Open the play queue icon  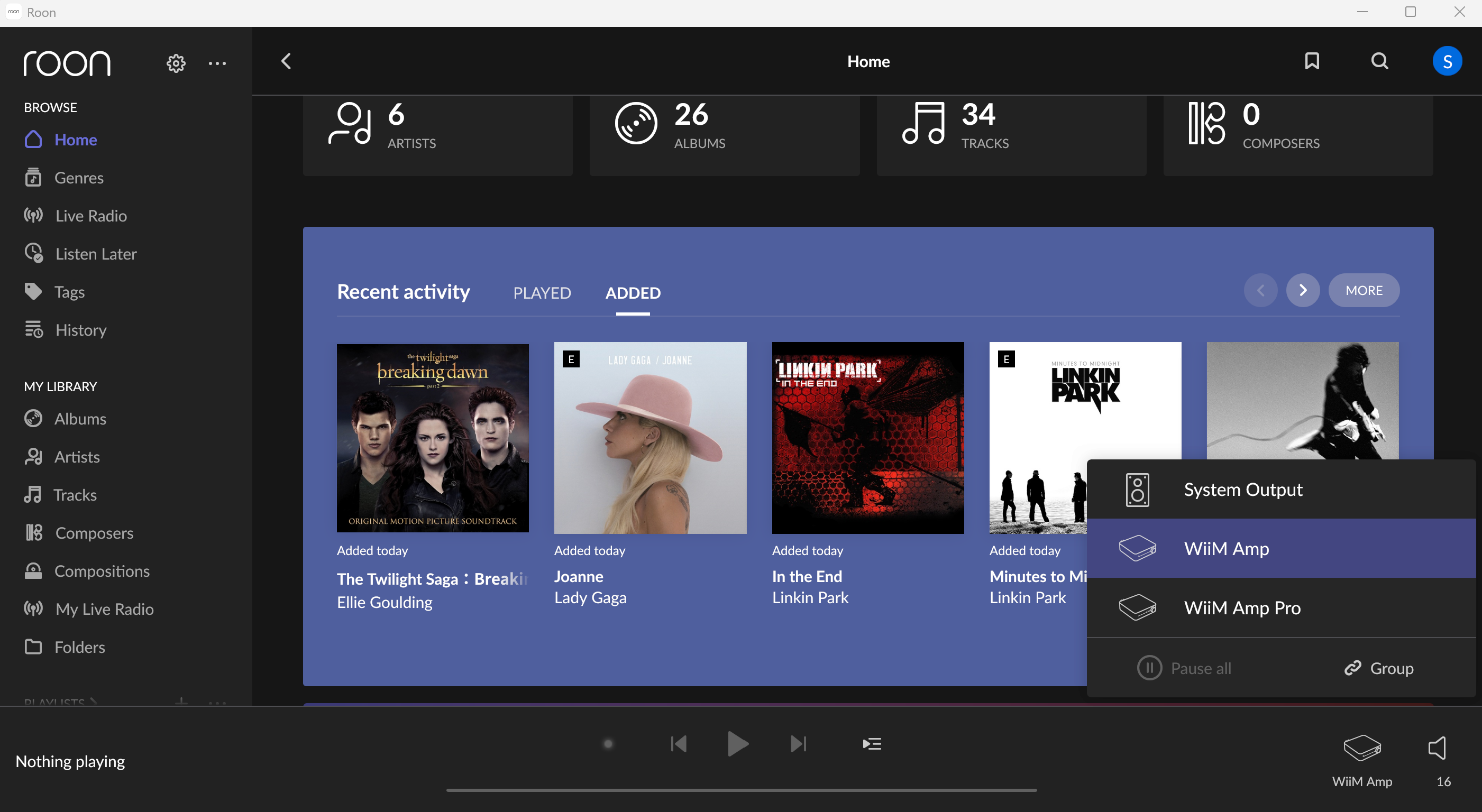click(x=872, y=744)
